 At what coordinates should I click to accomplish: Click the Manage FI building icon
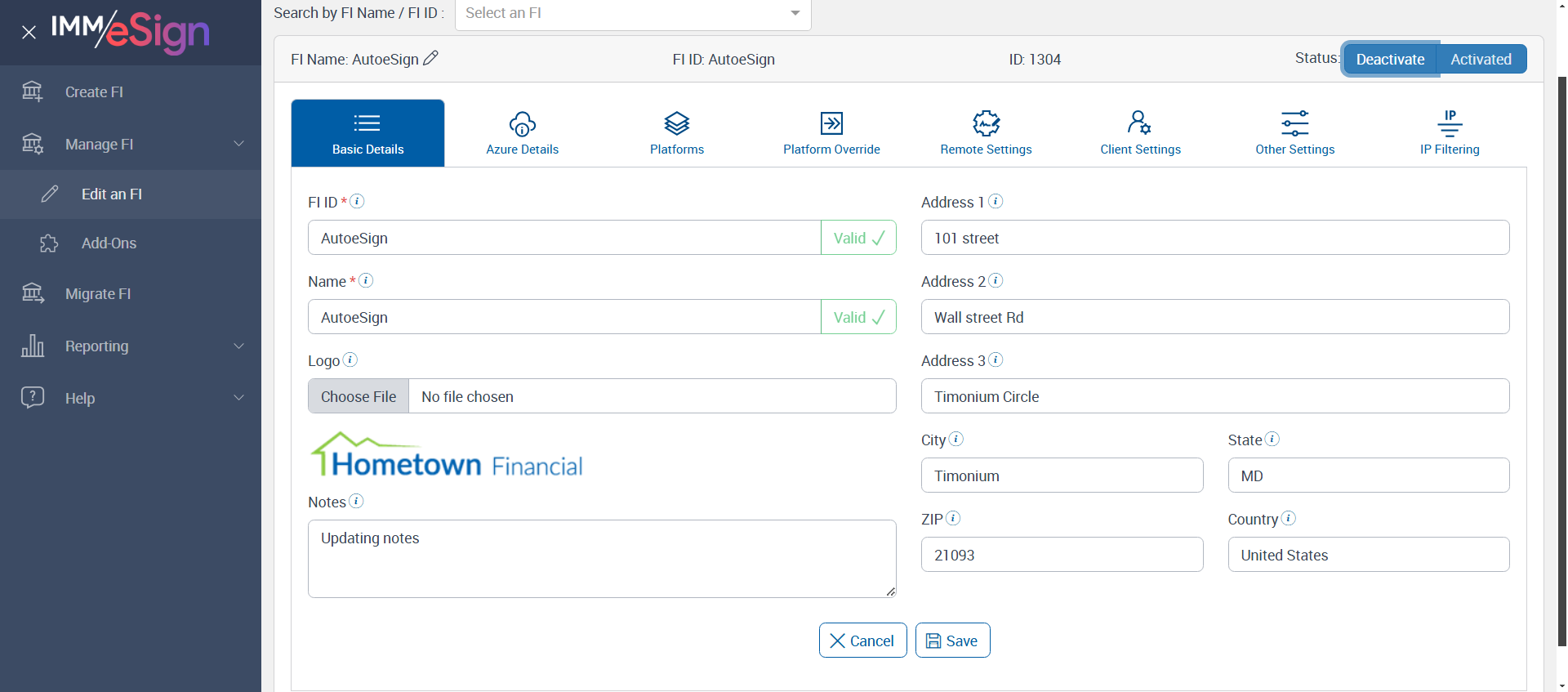33,144
